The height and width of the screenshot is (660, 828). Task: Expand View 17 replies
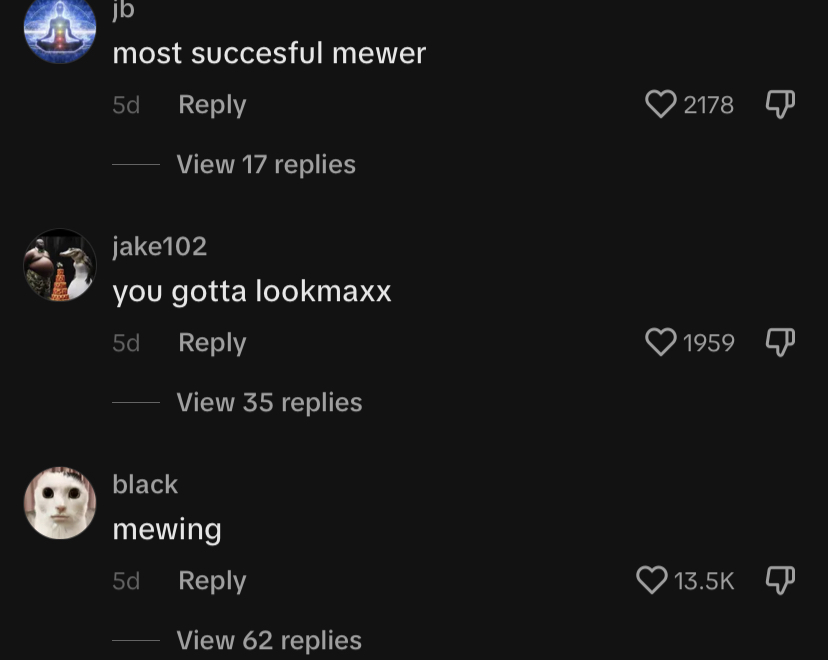tap(266, 164)
